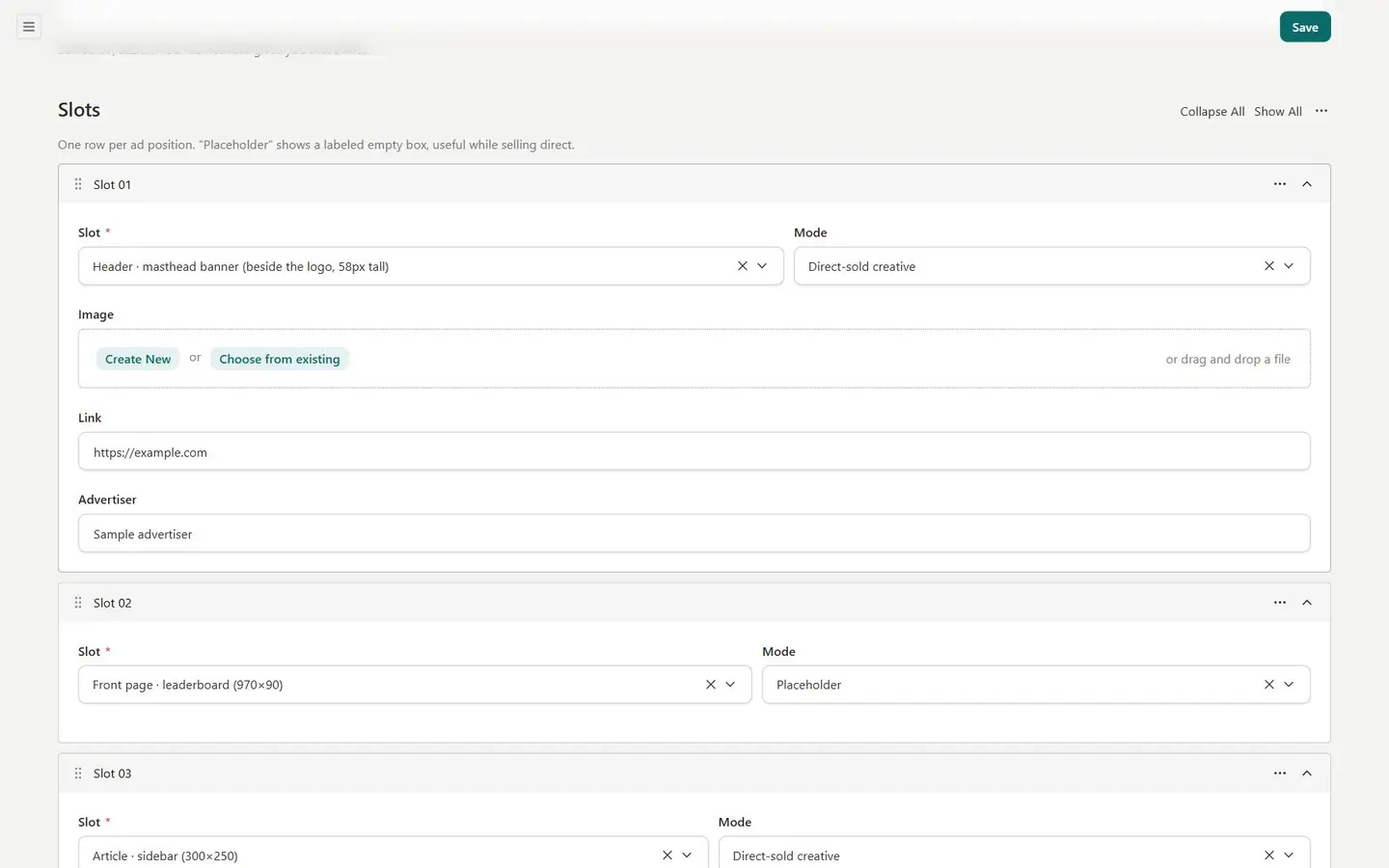The width and height of the screenshot is (1389, 868).
Task: Select Front page leaderboard combo box text
Action: point(187,685)
